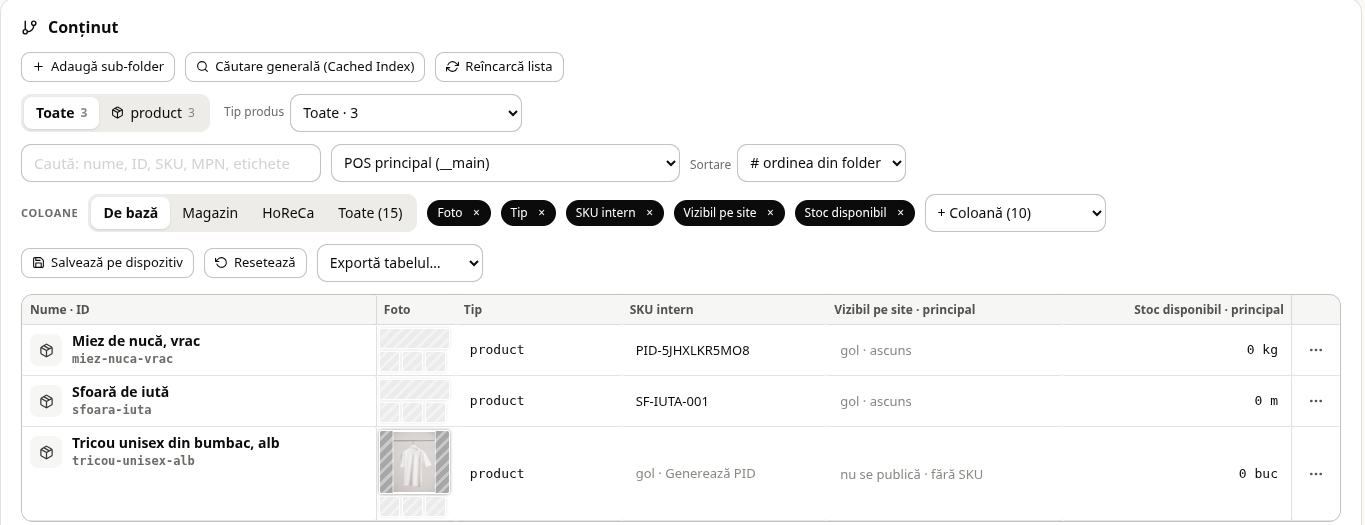Image resolution: width=1365 pixels, height=525 pixels.
Task: Click SKU cell SF-IUTA-001
Action: (x=672, y=402)
